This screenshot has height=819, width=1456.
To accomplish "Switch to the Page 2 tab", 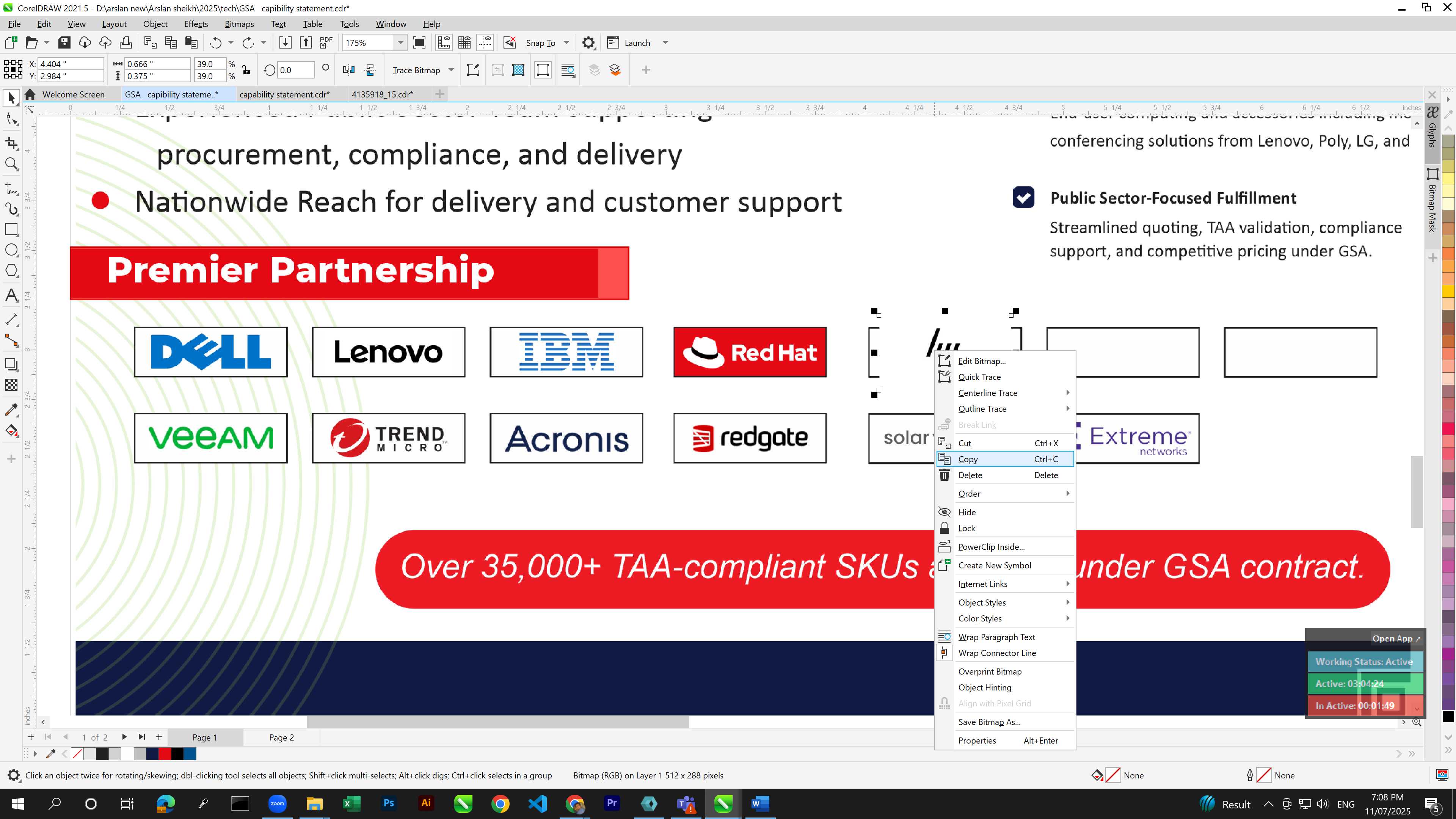I will pos(281,737).
